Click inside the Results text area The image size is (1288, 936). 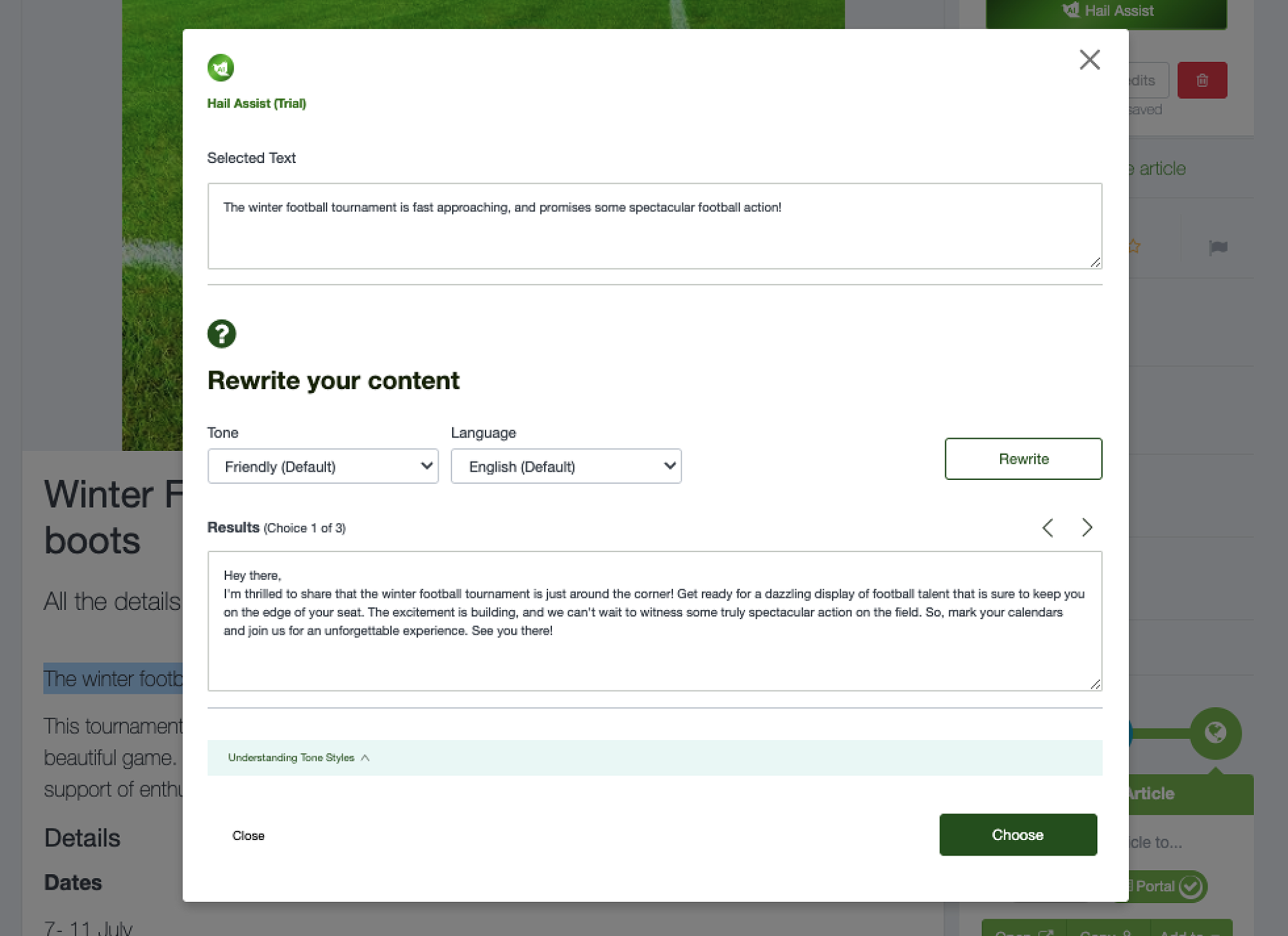pyautogui.click(x=654, y=657)
